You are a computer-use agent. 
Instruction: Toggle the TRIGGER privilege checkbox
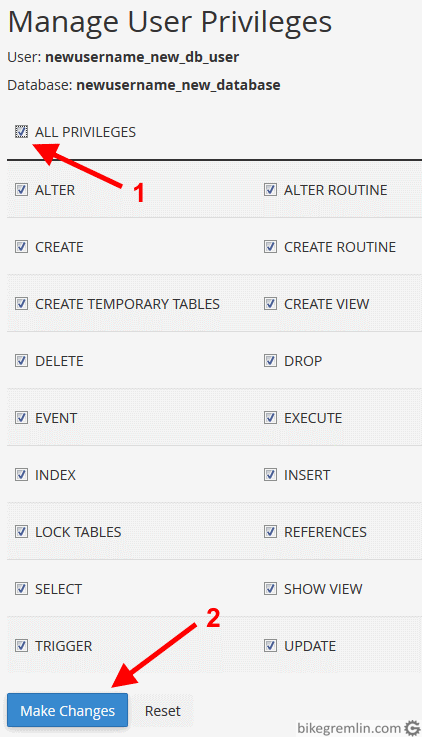tap(21, 645)
